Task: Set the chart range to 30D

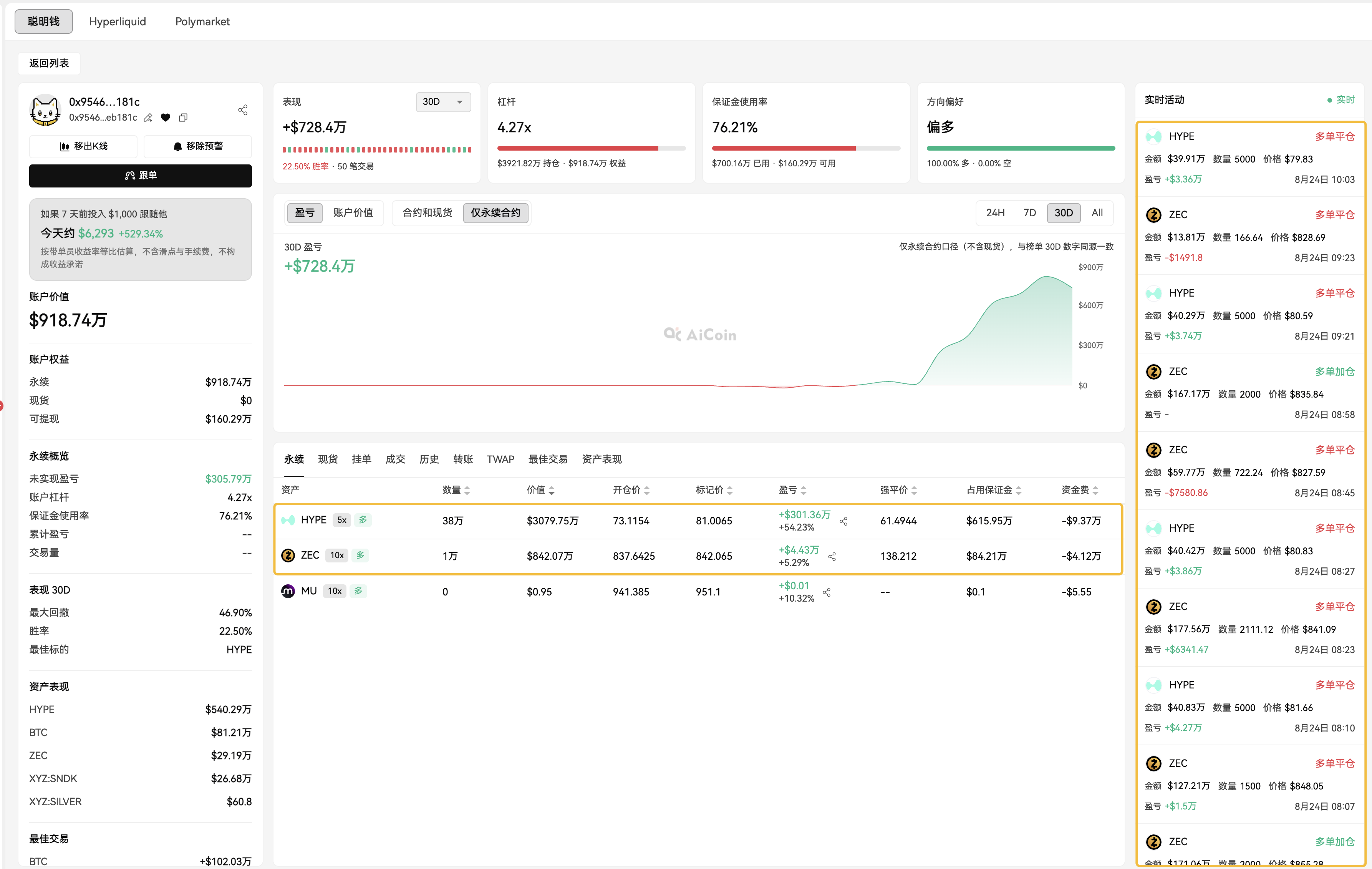Action: pos(1064,212)
